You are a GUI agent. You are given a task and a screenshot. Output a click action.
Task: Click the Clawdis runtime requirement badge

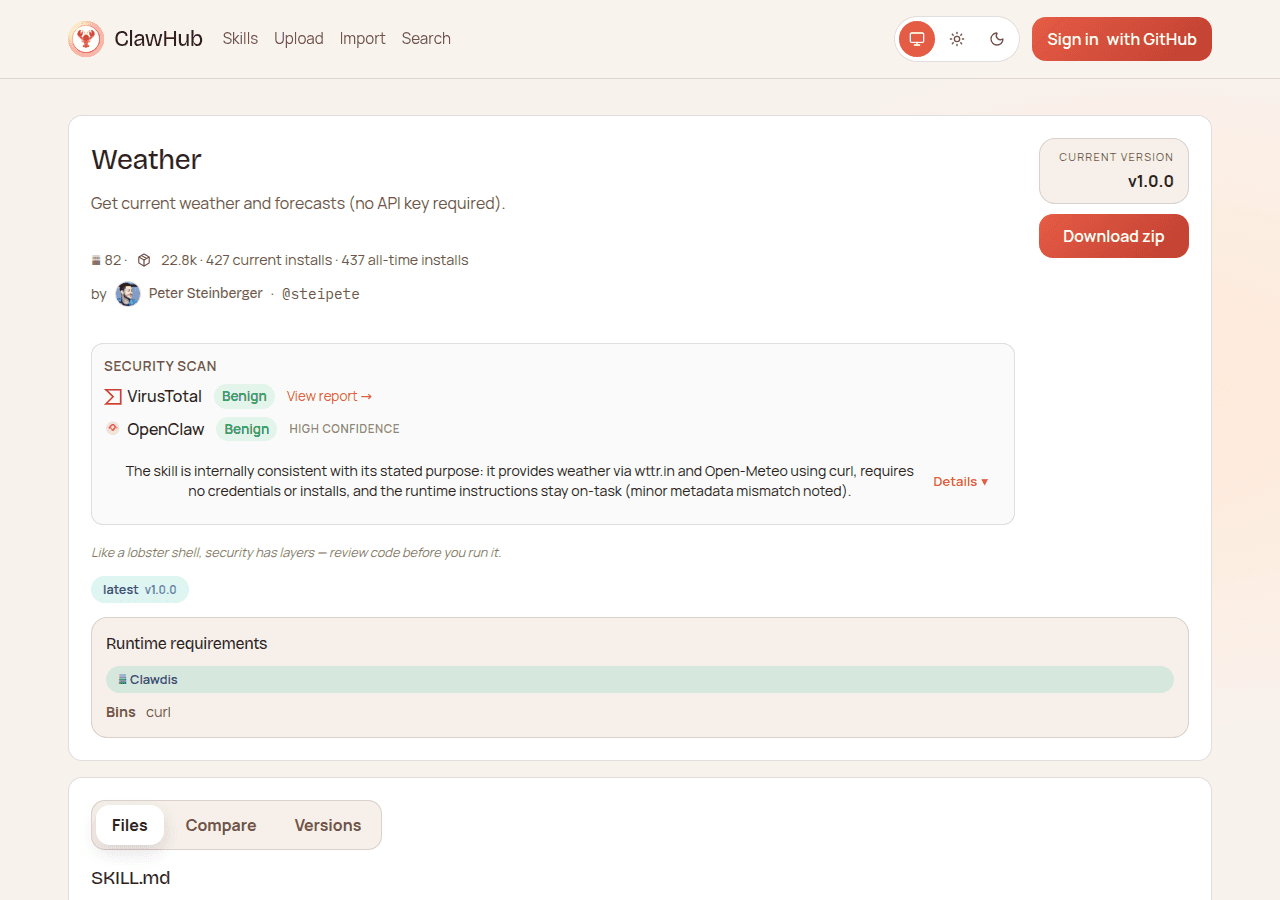tap(147, 679)
